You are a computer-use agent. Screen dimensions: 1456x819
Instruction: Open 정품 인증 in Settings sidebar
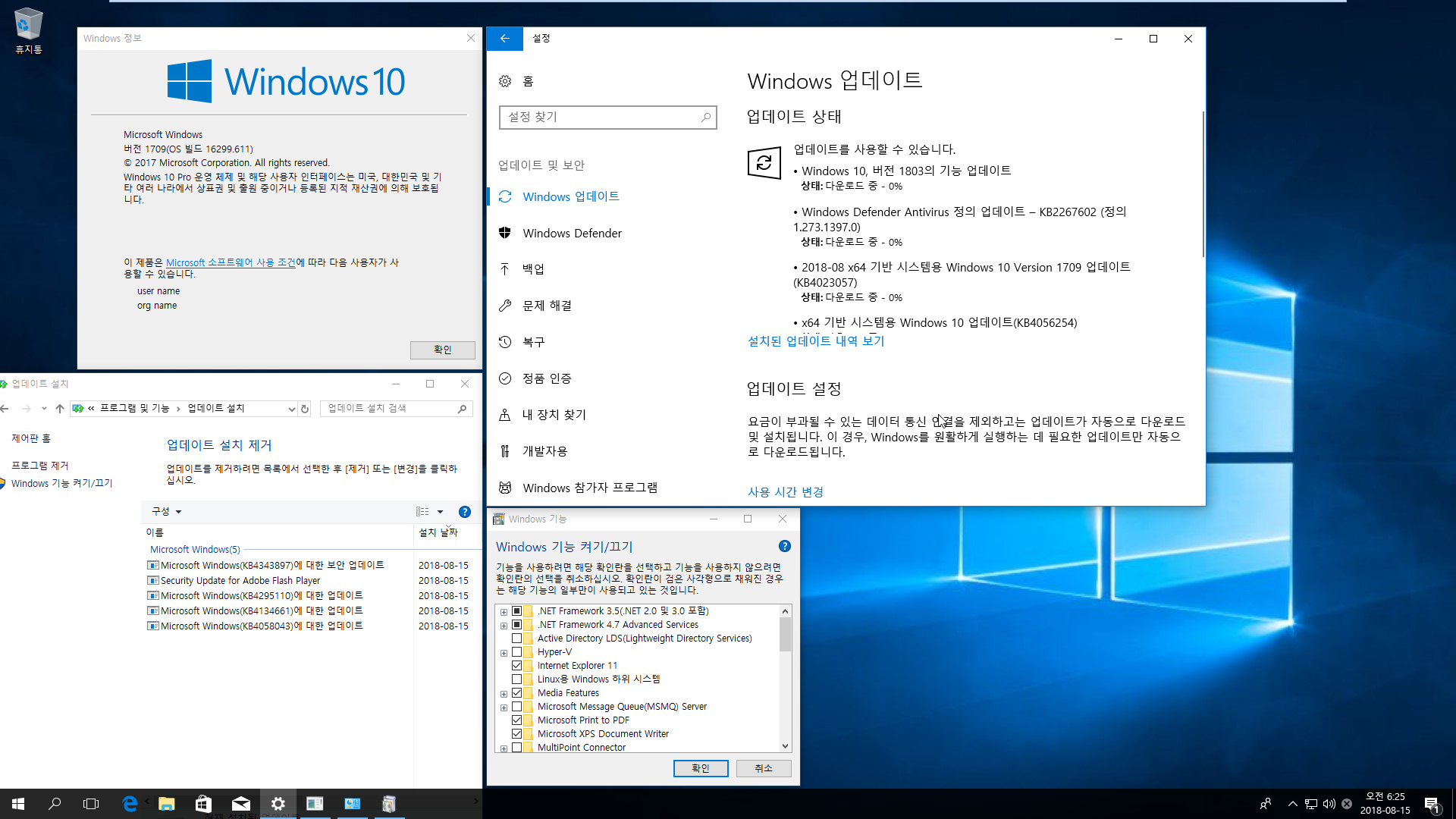(x=547, y=378)
